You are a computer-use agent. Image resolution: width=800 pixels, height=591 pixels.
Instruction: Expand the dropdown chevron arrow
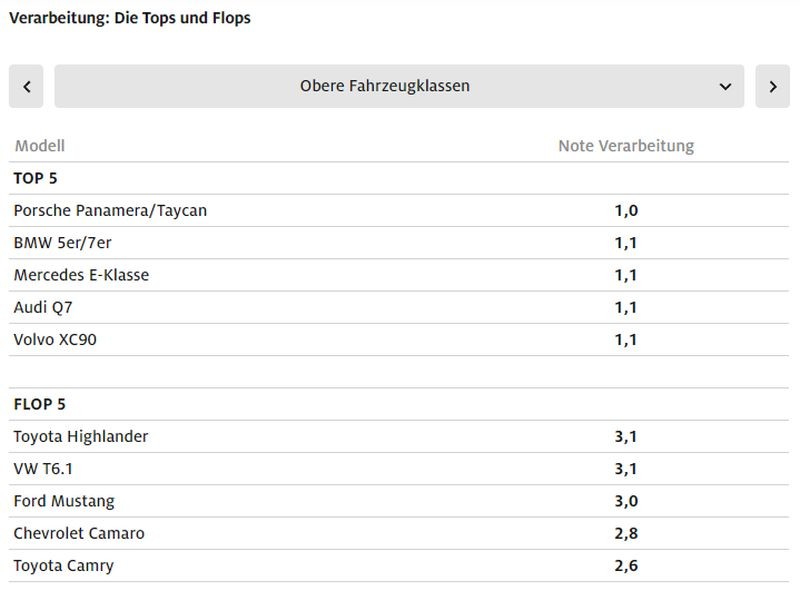(x=725, y=86)
